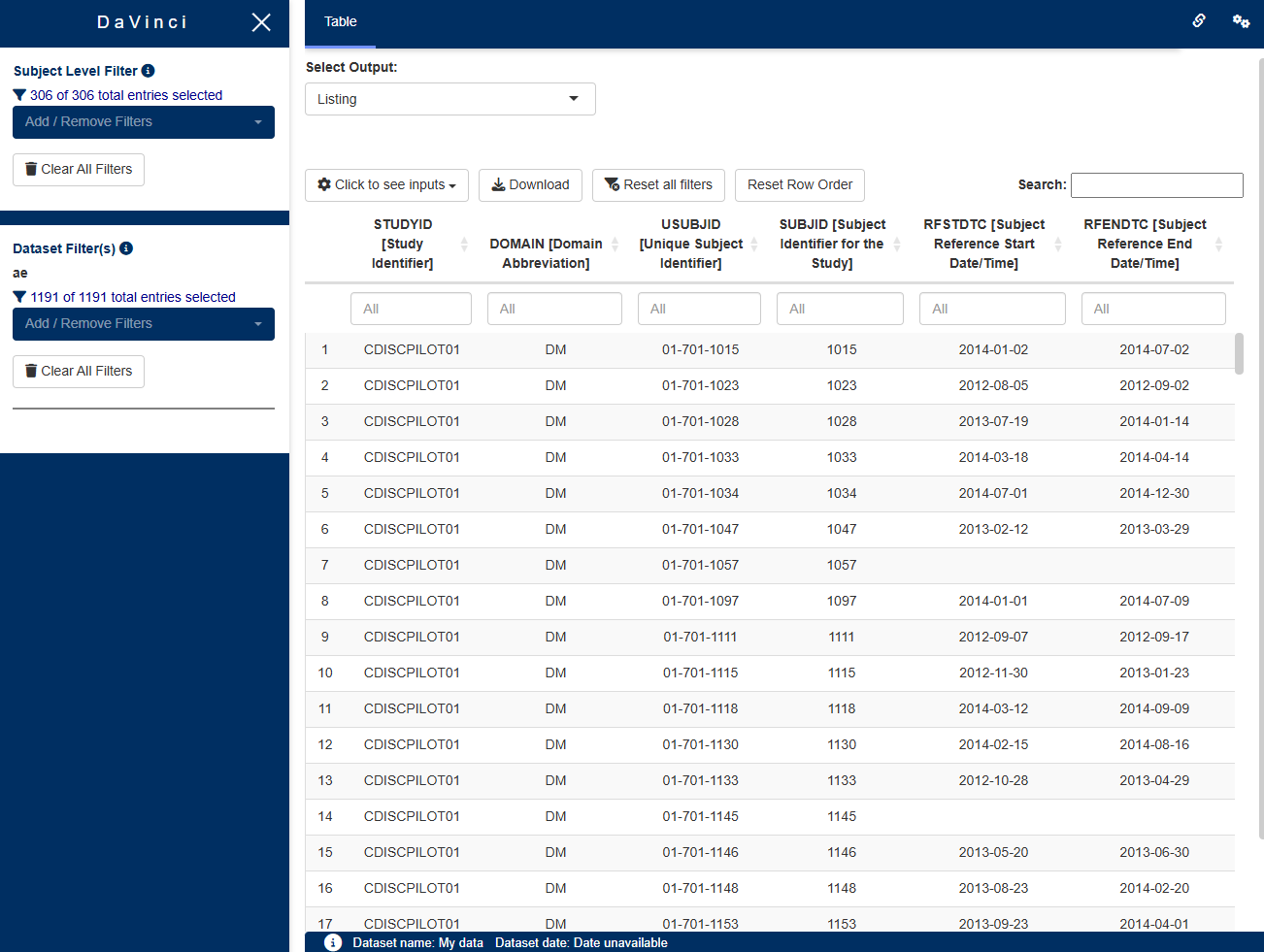The image size is (1264, 952).
Task: Click the Download button
Action: (530, 185)
